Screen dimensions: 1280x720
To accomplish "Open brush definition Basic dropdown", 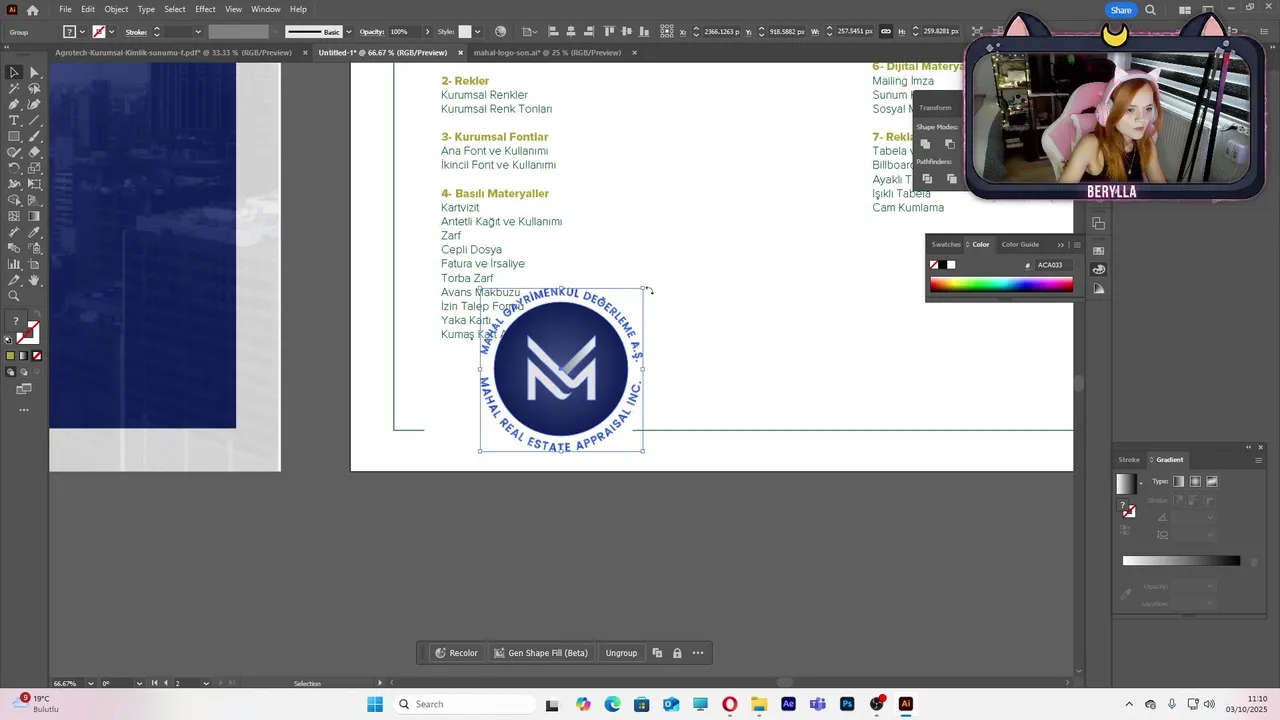I will click(349, 32).
